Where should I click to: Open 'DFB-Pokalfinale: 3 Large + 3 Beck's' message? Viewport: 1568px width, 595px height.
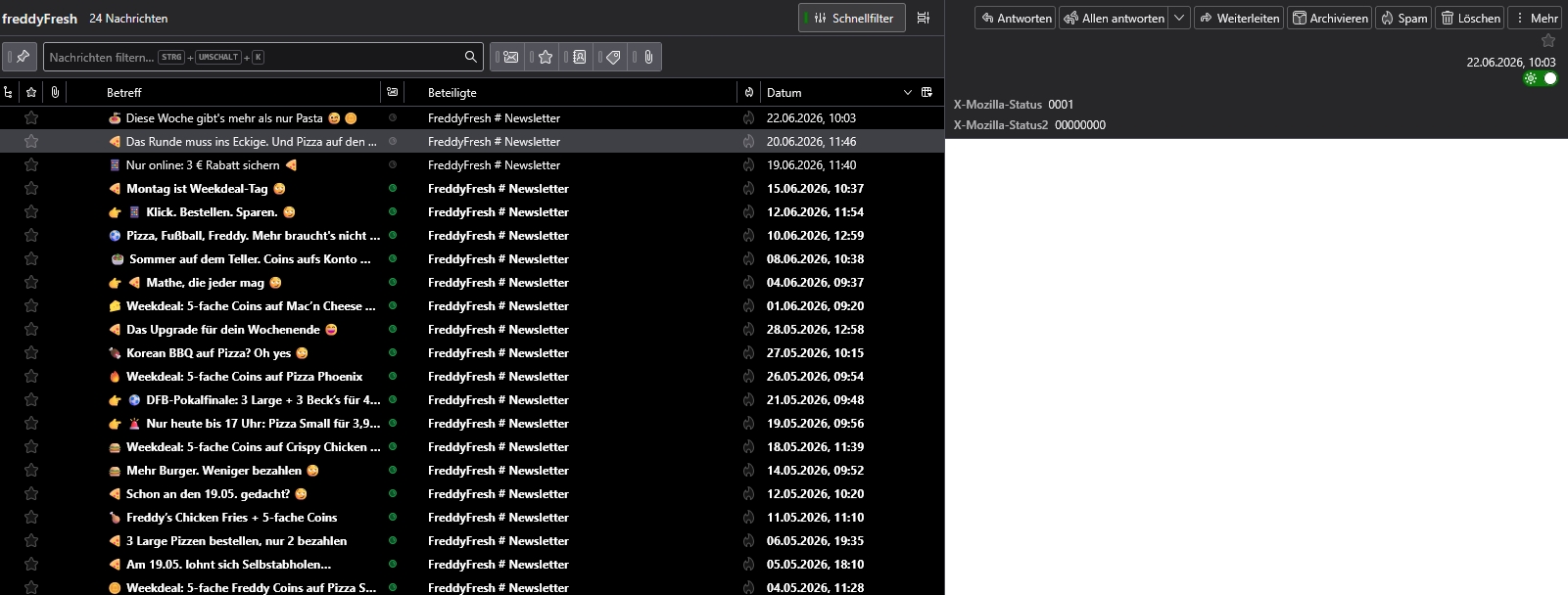tap(472, 399)
